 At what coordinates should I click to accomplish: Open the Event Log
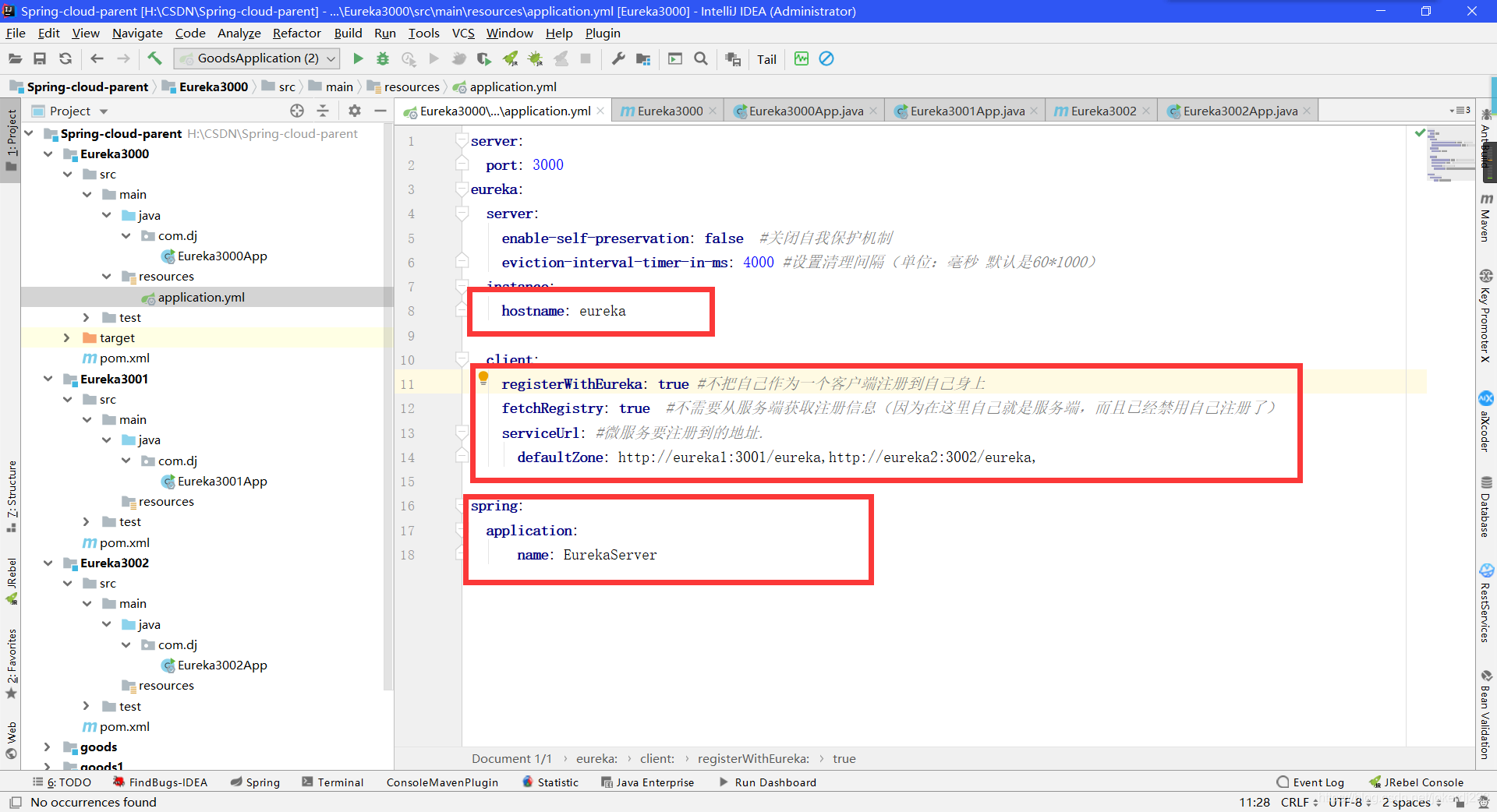pyautogui.click(x=1311, y=782)
